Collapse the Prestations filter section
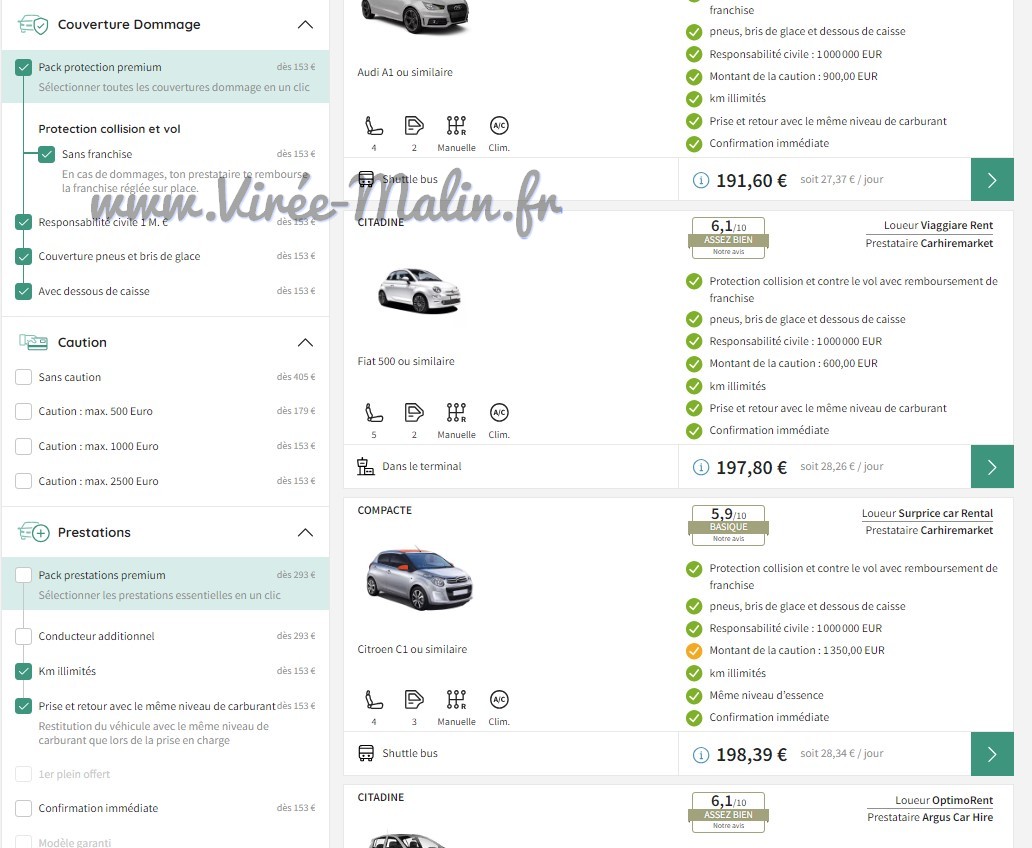This screenshot has height=848, width=1032. click(305, 533)
